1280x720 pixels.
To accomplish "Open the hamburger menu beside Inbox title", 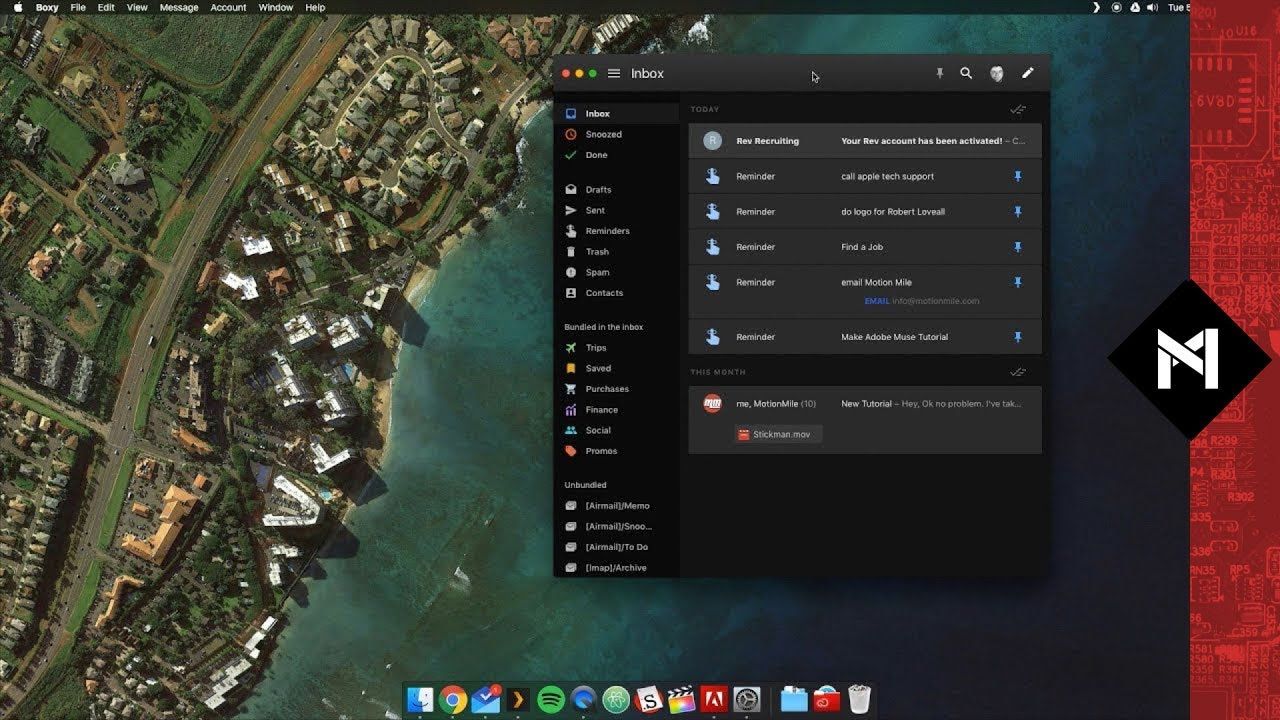I will 614,74.
